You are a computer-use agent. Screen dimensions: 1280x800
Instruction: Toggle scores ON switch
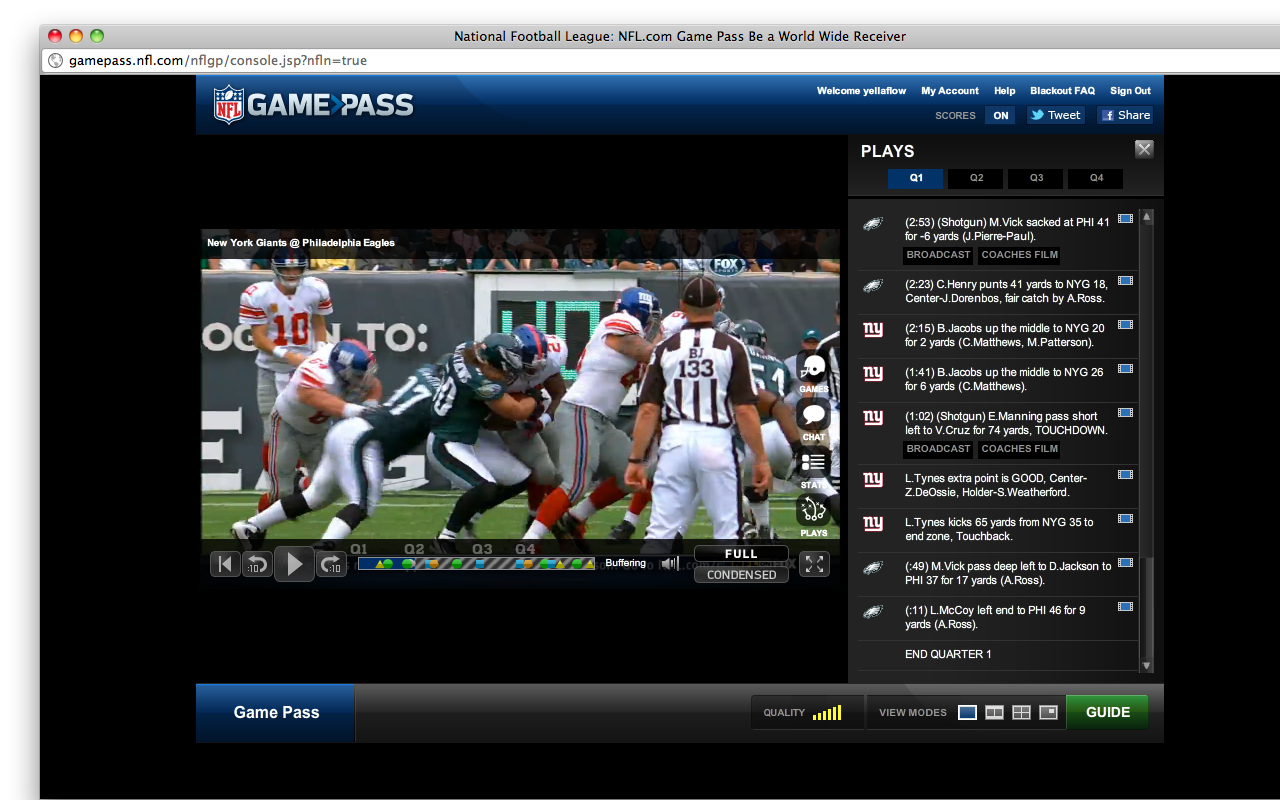tap(1000, 115)
